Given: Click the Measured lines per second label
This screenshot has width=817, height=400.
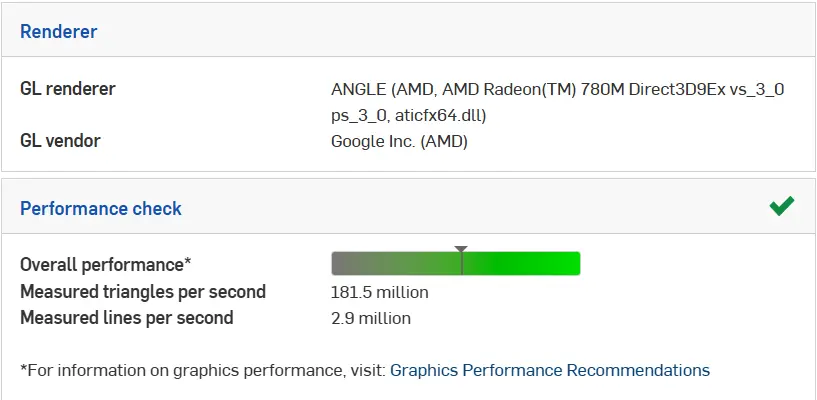Looking at the screenshot, I should pos(127,318).
